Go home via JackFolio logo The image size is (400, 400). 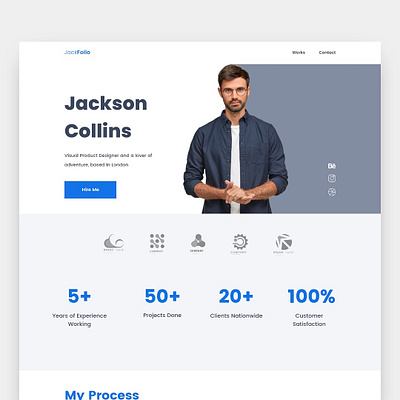point(77,52)
